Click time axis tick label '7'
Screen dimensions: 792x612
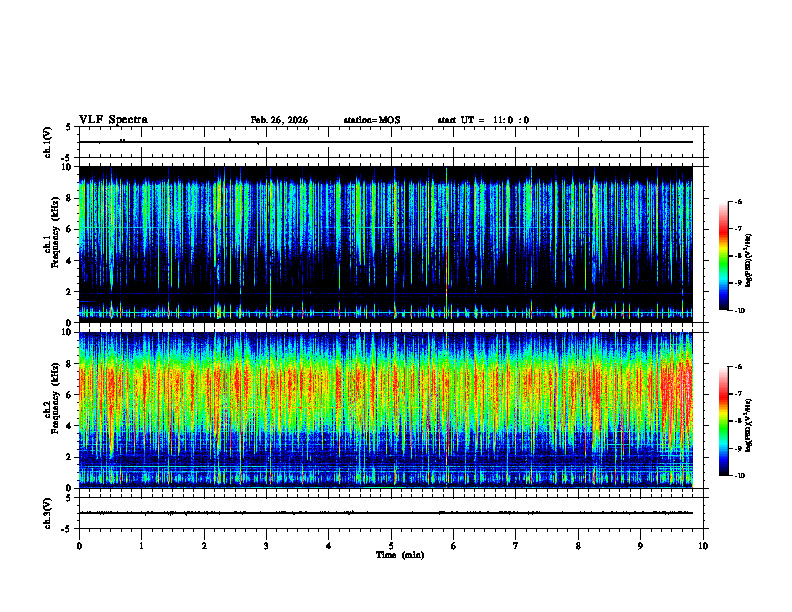pos(516,546)
